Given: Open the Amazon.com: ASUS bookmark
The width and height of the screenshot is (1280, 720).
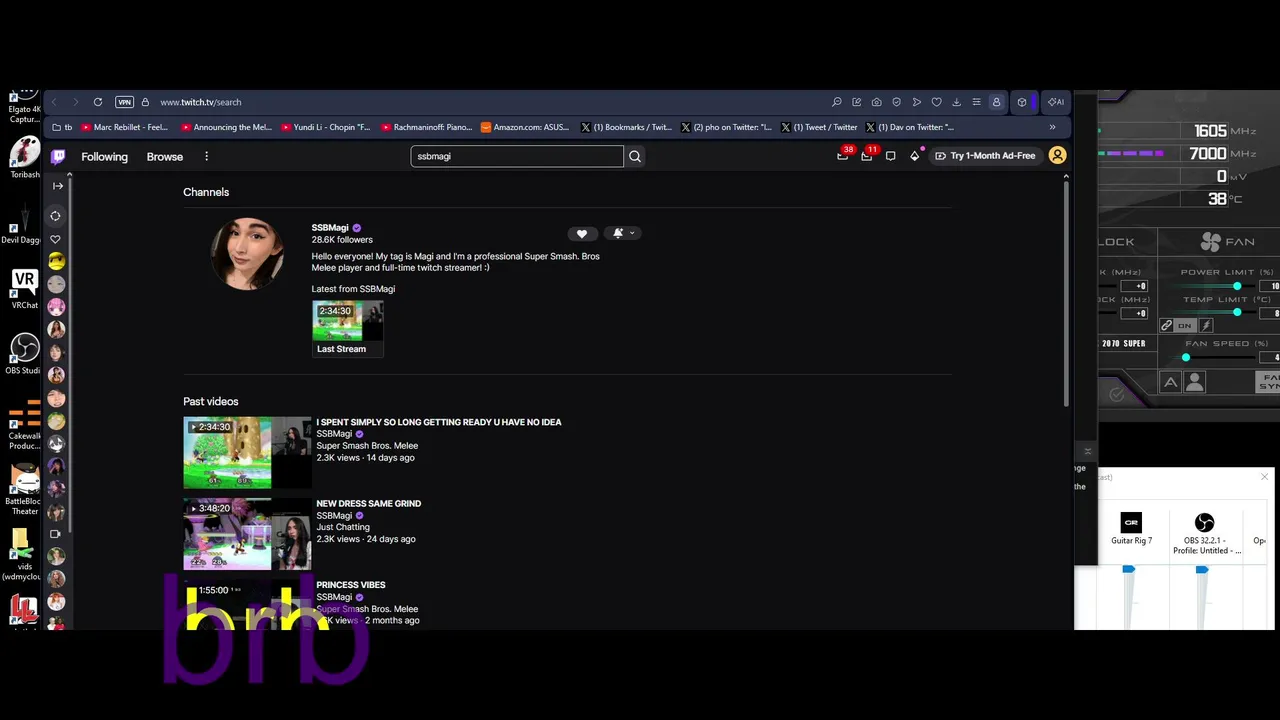Looking at the screenshot, I should click(525, 127).
